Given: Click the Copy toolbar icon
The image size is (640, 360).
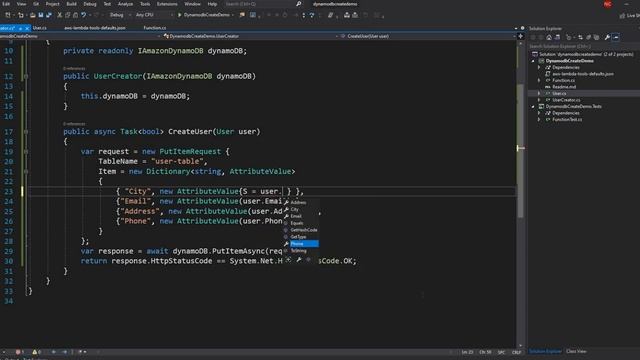Looking at the screenshot, I should [x=67, y=15].
